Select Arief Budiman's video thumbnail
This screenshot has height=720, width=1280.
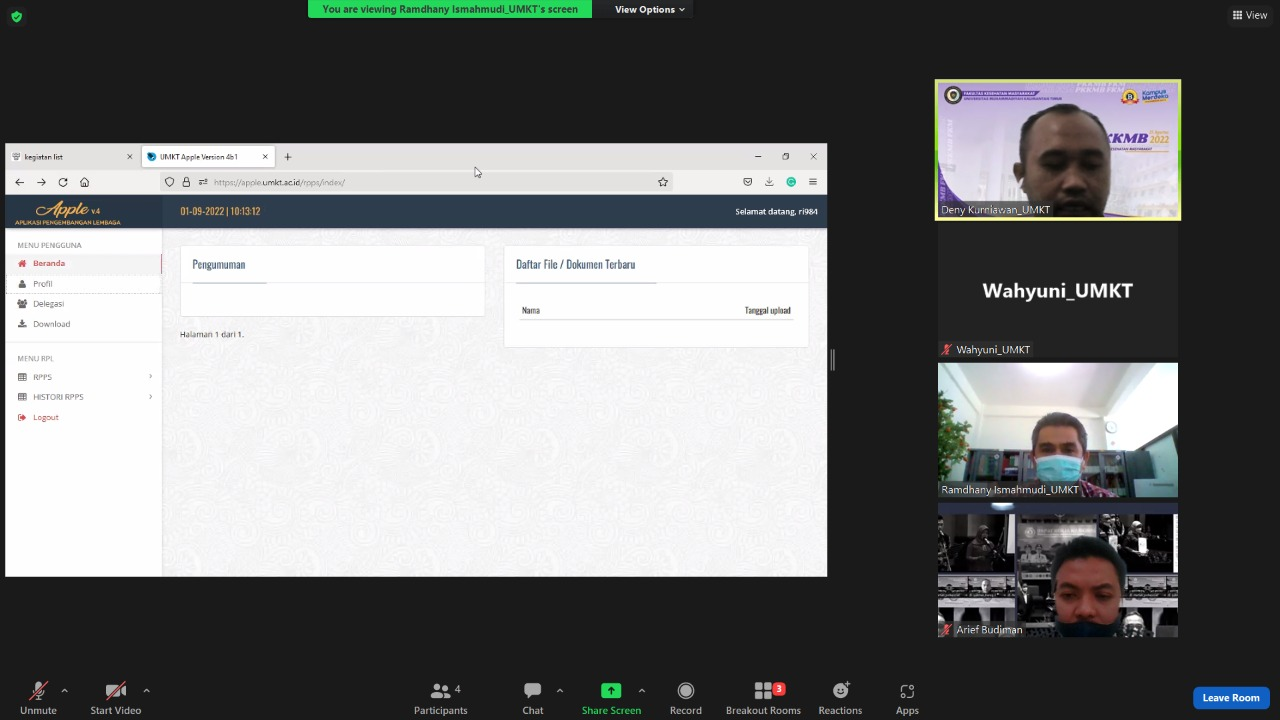pyautogui.click(x=1057, y=575)
